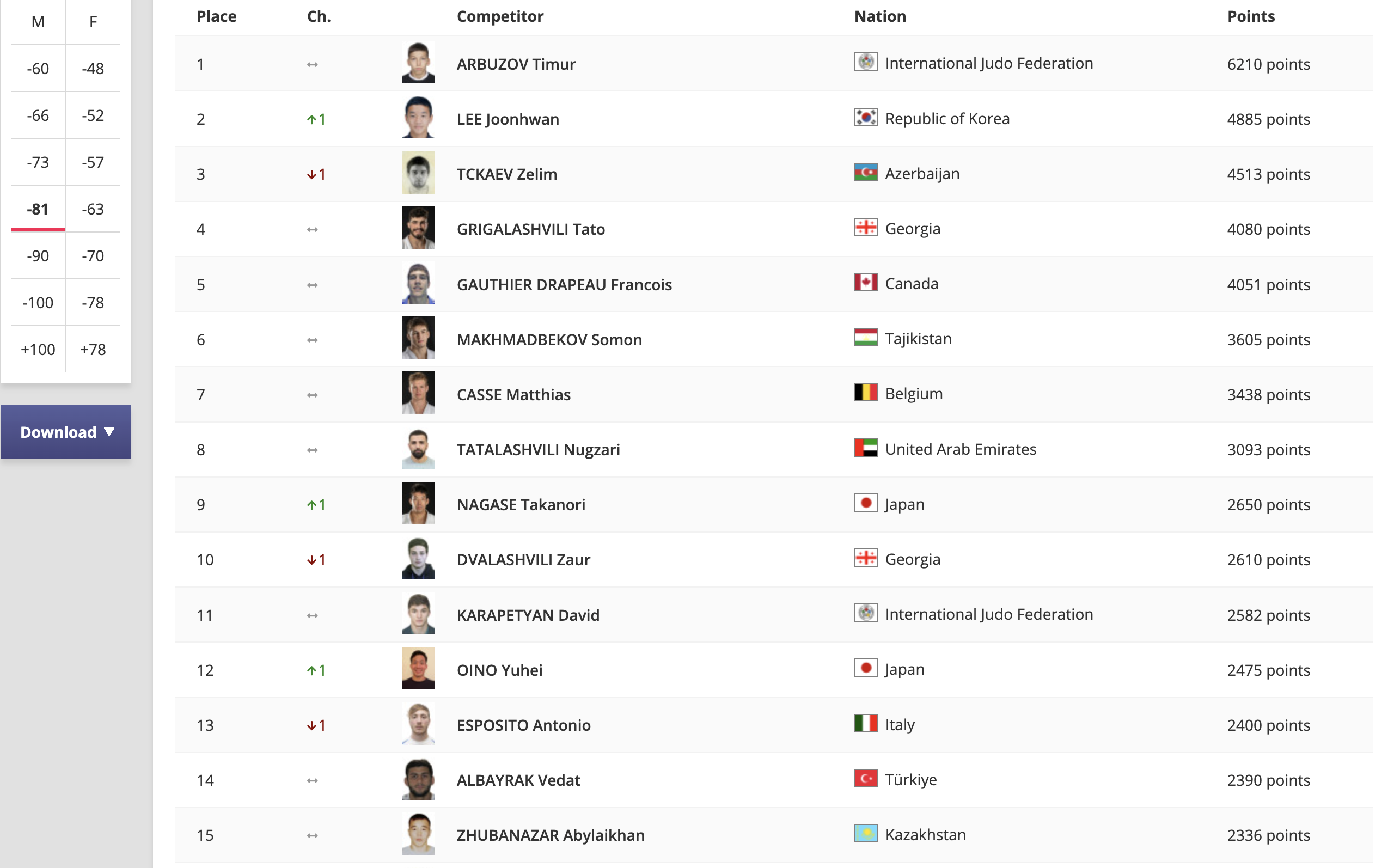This screenshot has width=1394, height=868.
Task: Click the Italy flag icon
Action: pyautogui.click(x=865, y=724)
